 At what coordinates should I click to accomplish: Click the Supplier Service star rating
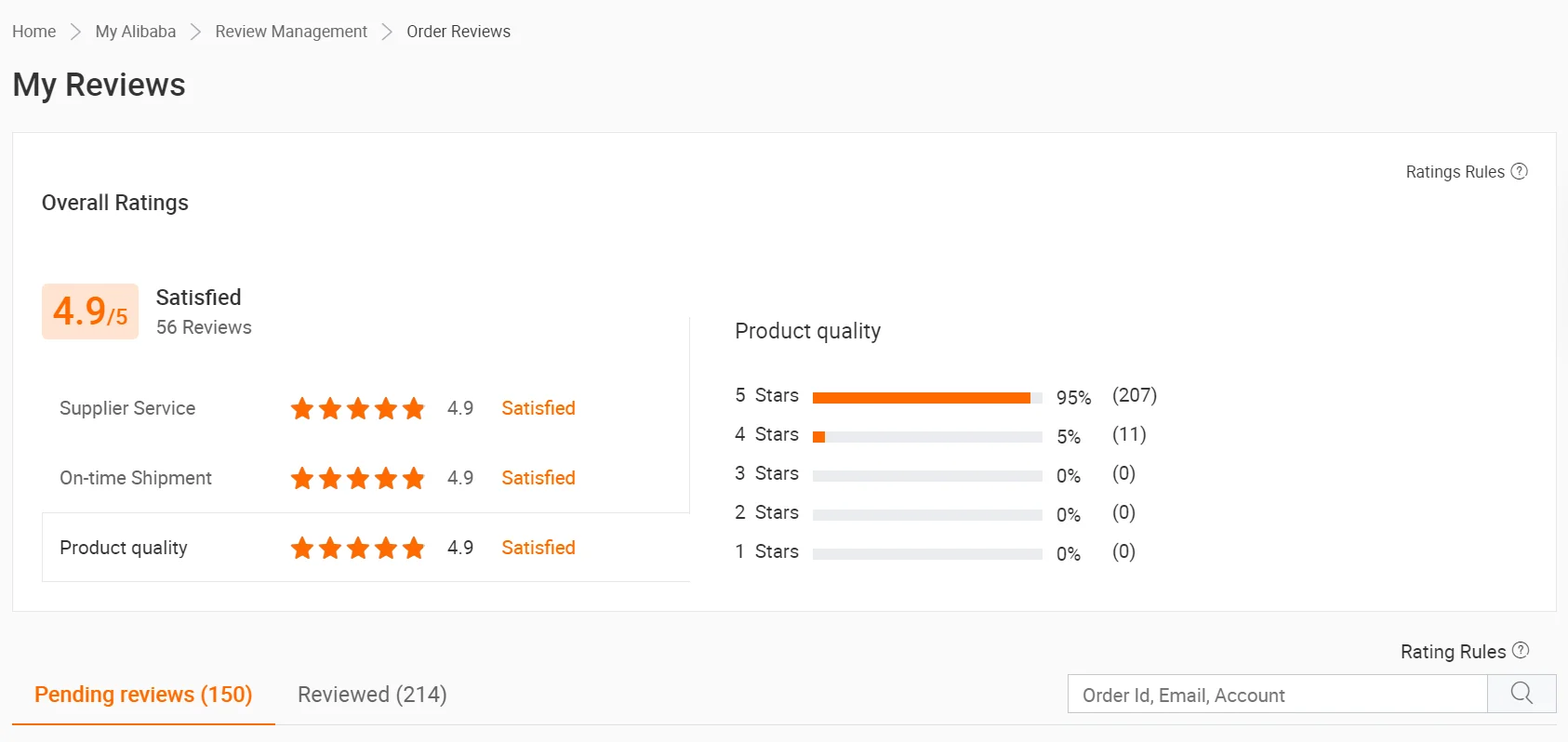tap(357, 408)
